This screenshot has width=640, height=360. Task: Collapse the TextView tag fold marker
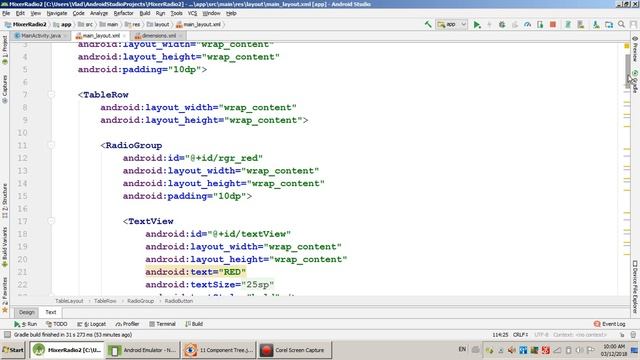point(51,221)
